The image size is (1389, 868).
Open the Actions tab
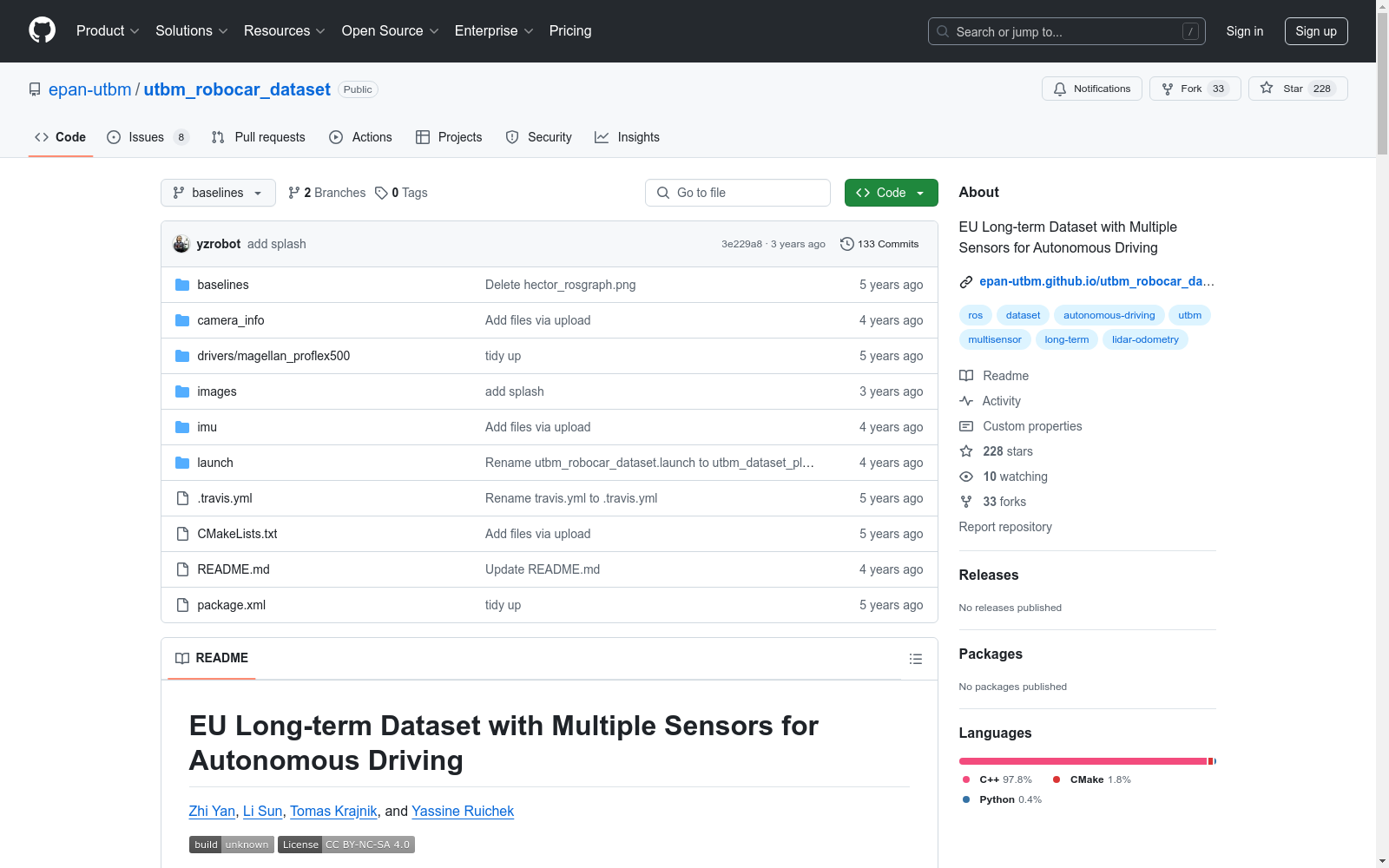tap(360, 137)
